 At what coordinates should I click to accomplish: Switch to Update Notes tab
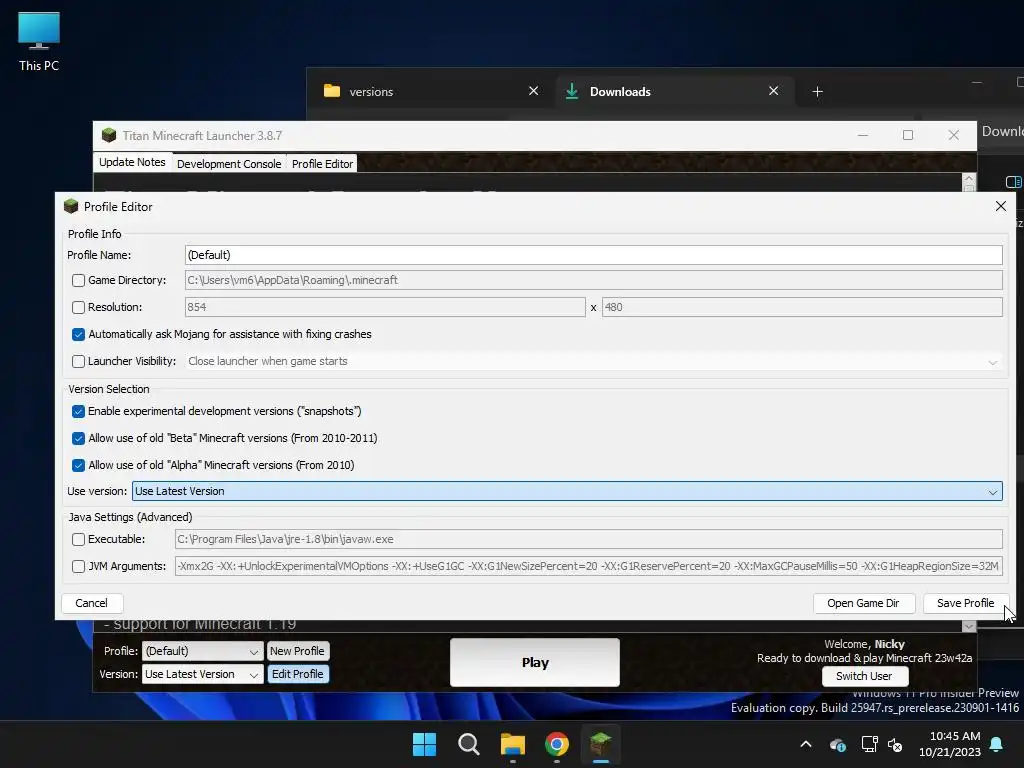[x=132, y=162]
